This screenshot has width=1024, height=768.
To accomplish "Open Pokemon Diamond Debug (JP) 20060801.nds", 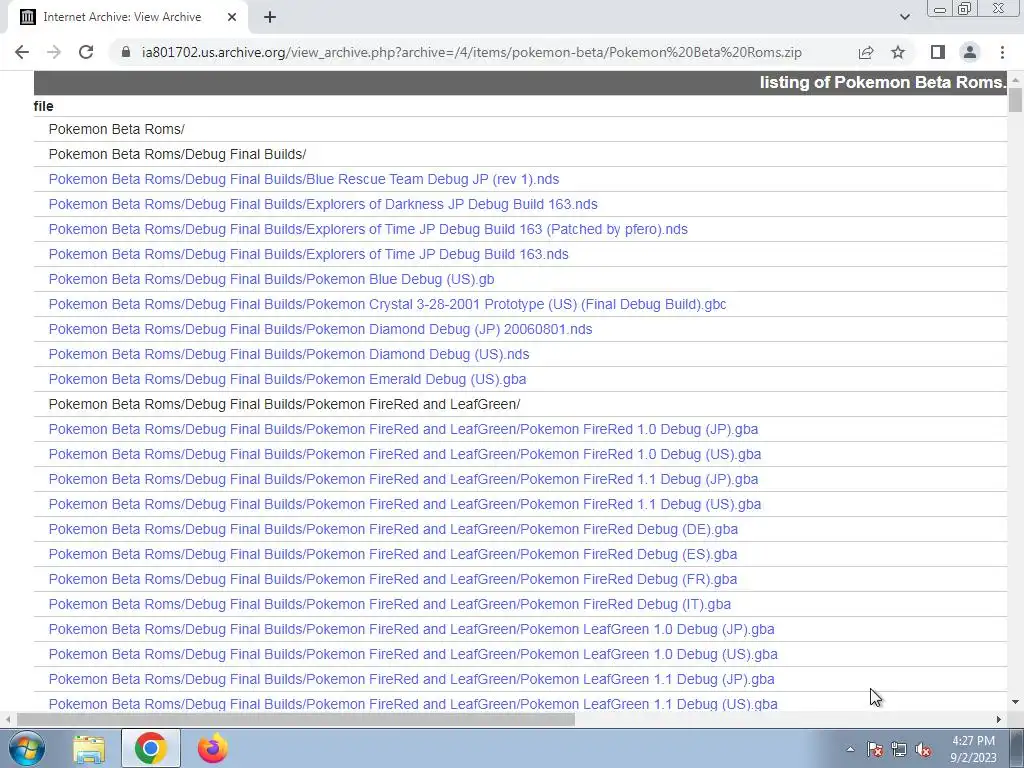I will [320, 329].
